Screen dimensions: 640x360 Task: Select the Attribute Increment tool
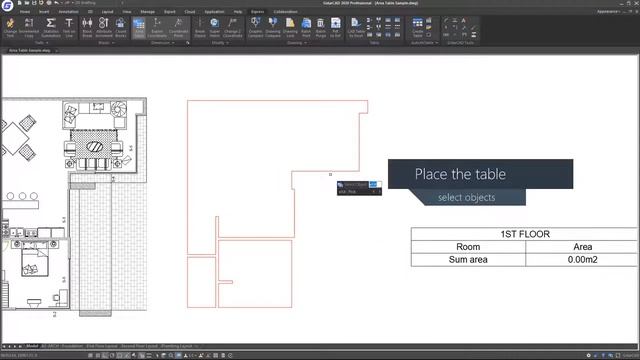click(x=104, y=28)
